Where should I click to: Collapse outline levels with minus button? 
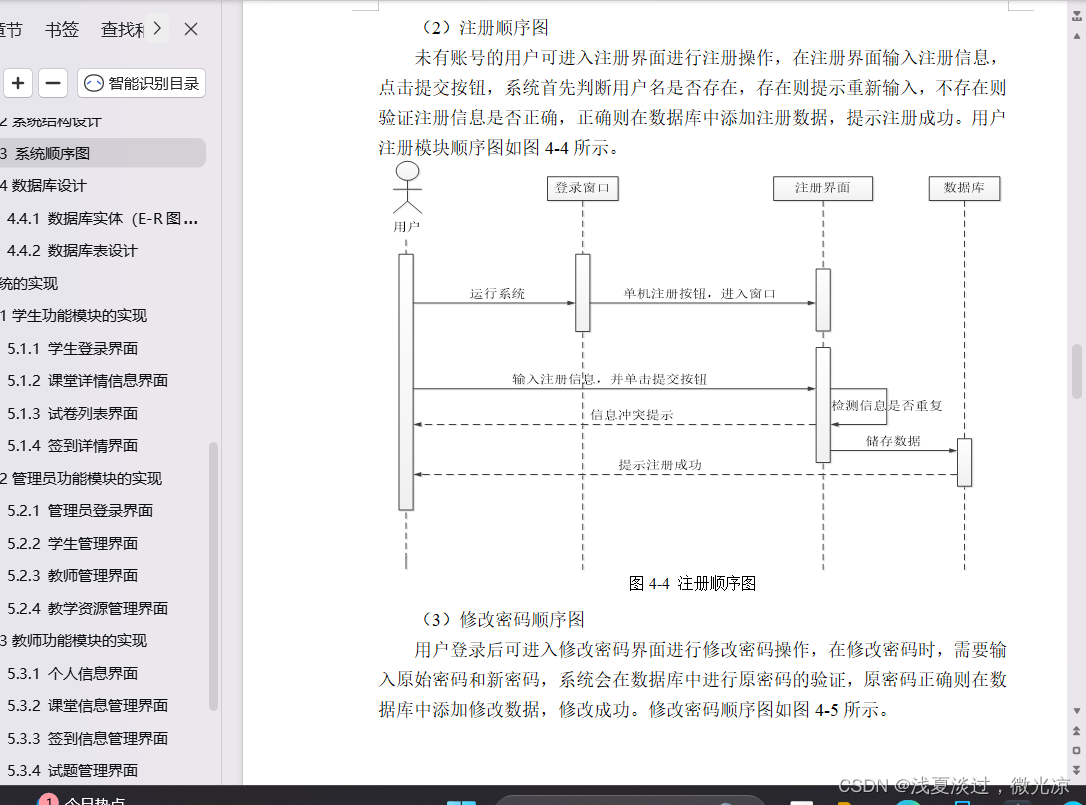pos(53,84)
